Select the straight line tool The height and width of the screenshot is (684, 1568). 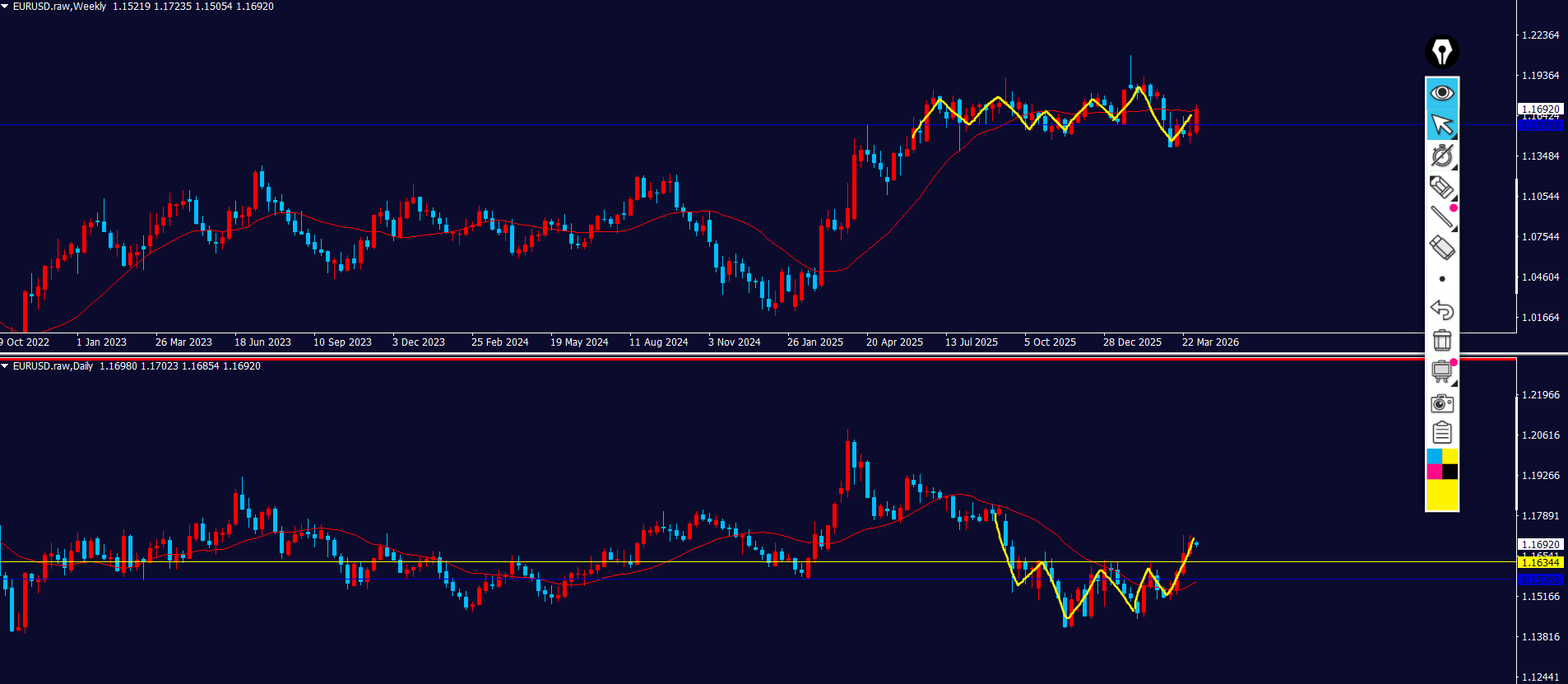point(1441,217)
